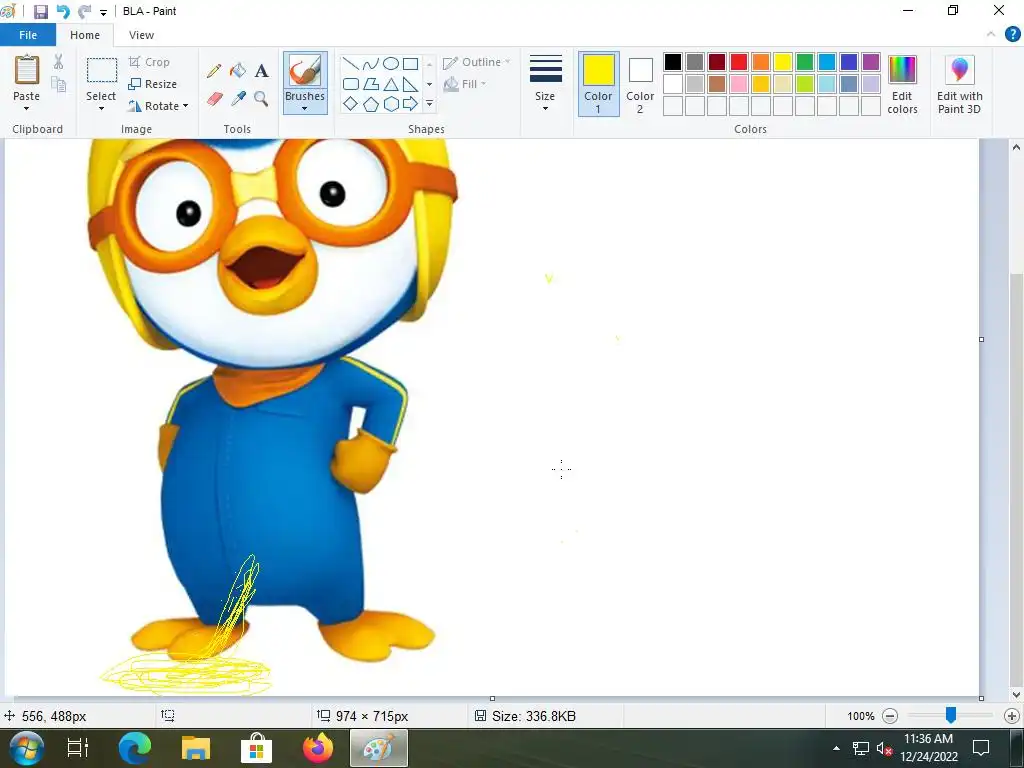Open the Size line thickness dropdown

point(545,84)
